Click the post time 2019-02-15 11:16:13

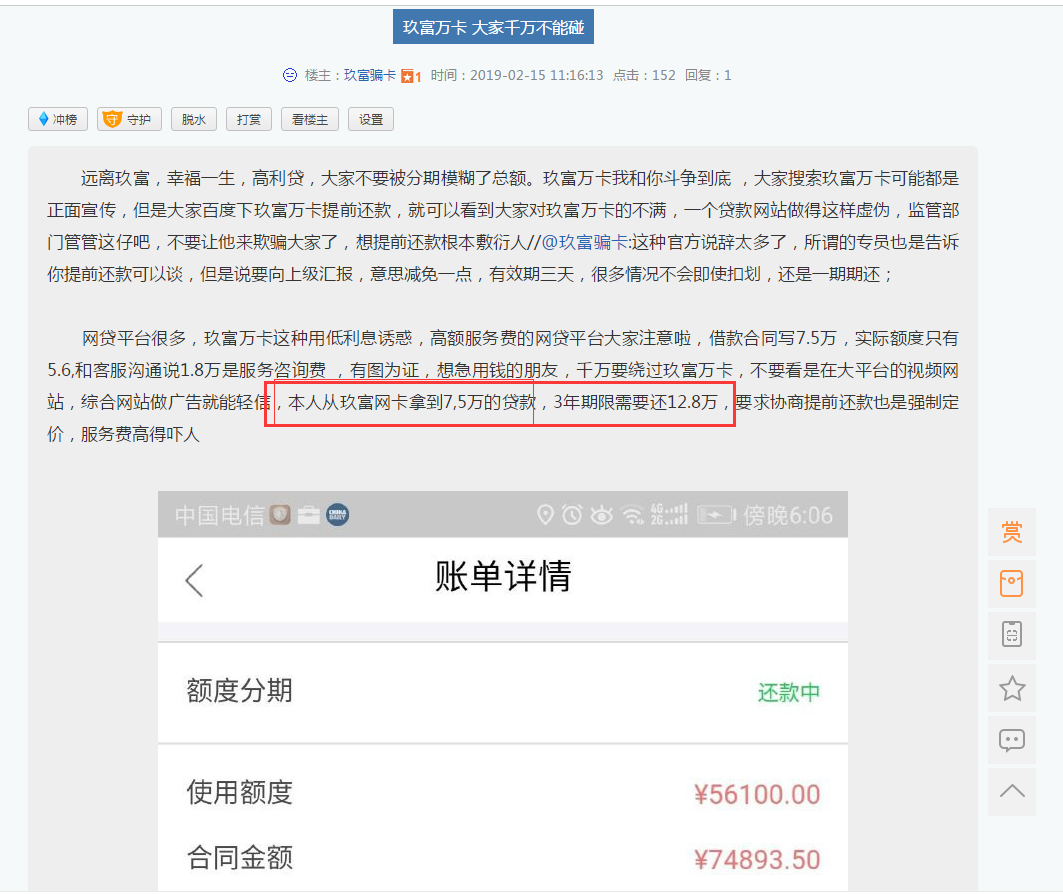pyautogui.click(x=536, y=75)
